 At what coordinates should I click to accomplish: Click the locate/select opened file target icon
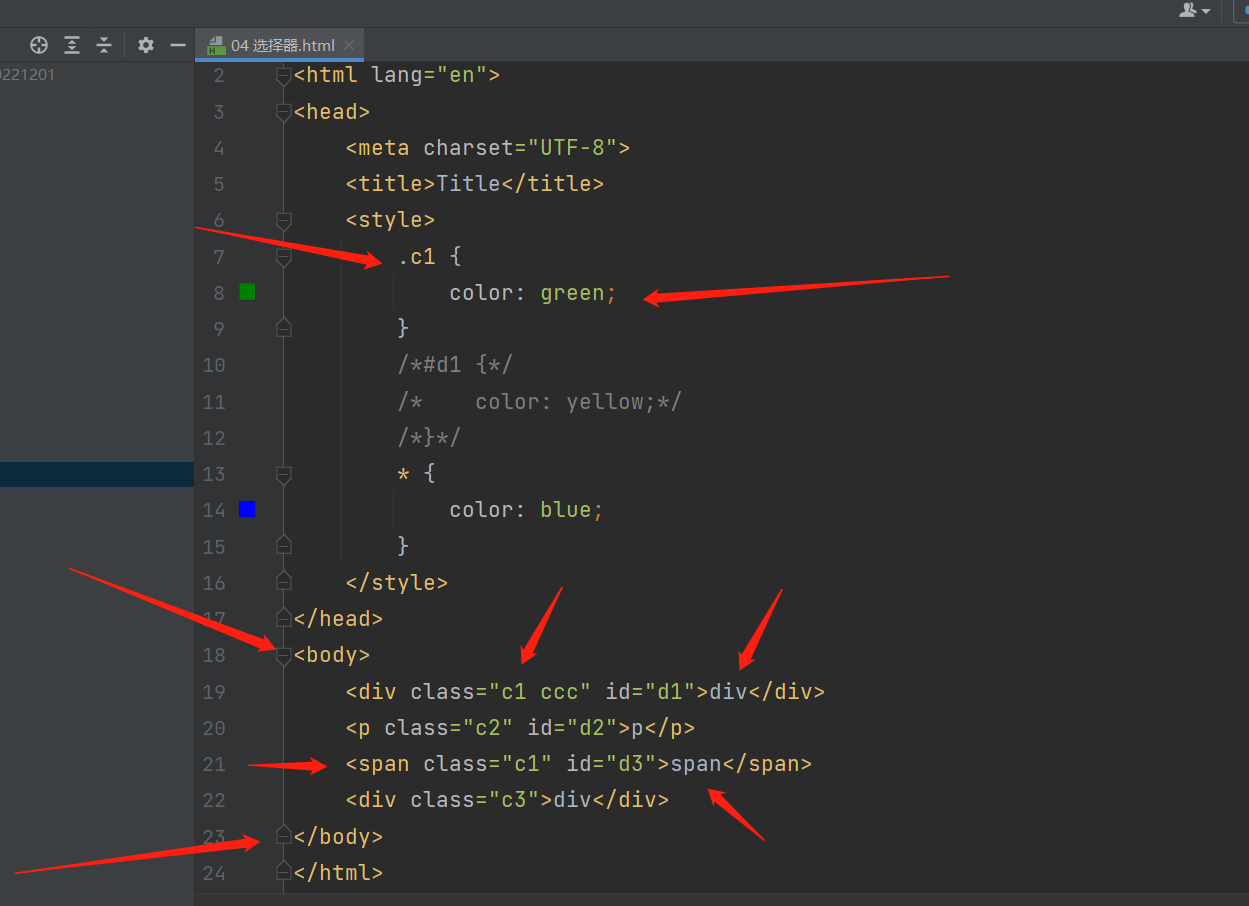click(39, 45)
